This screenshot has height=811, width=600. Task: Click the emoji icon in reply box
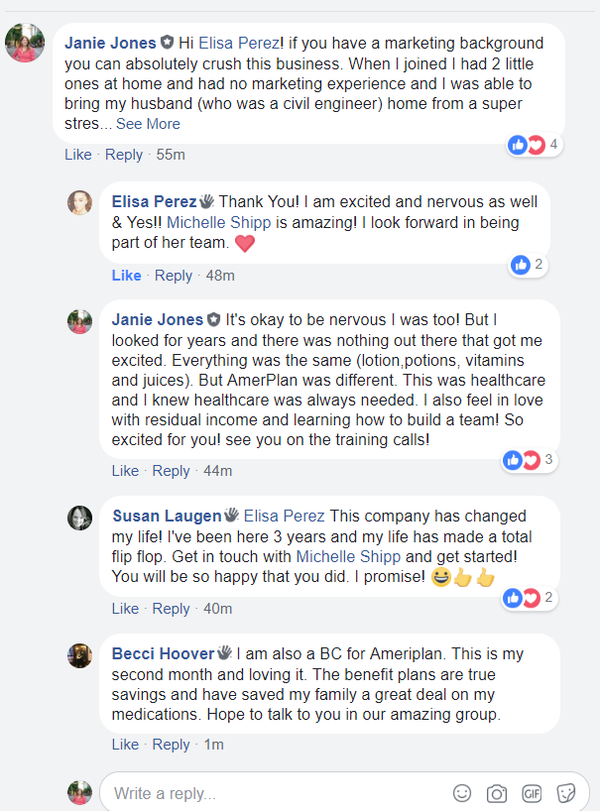(462, 793)
